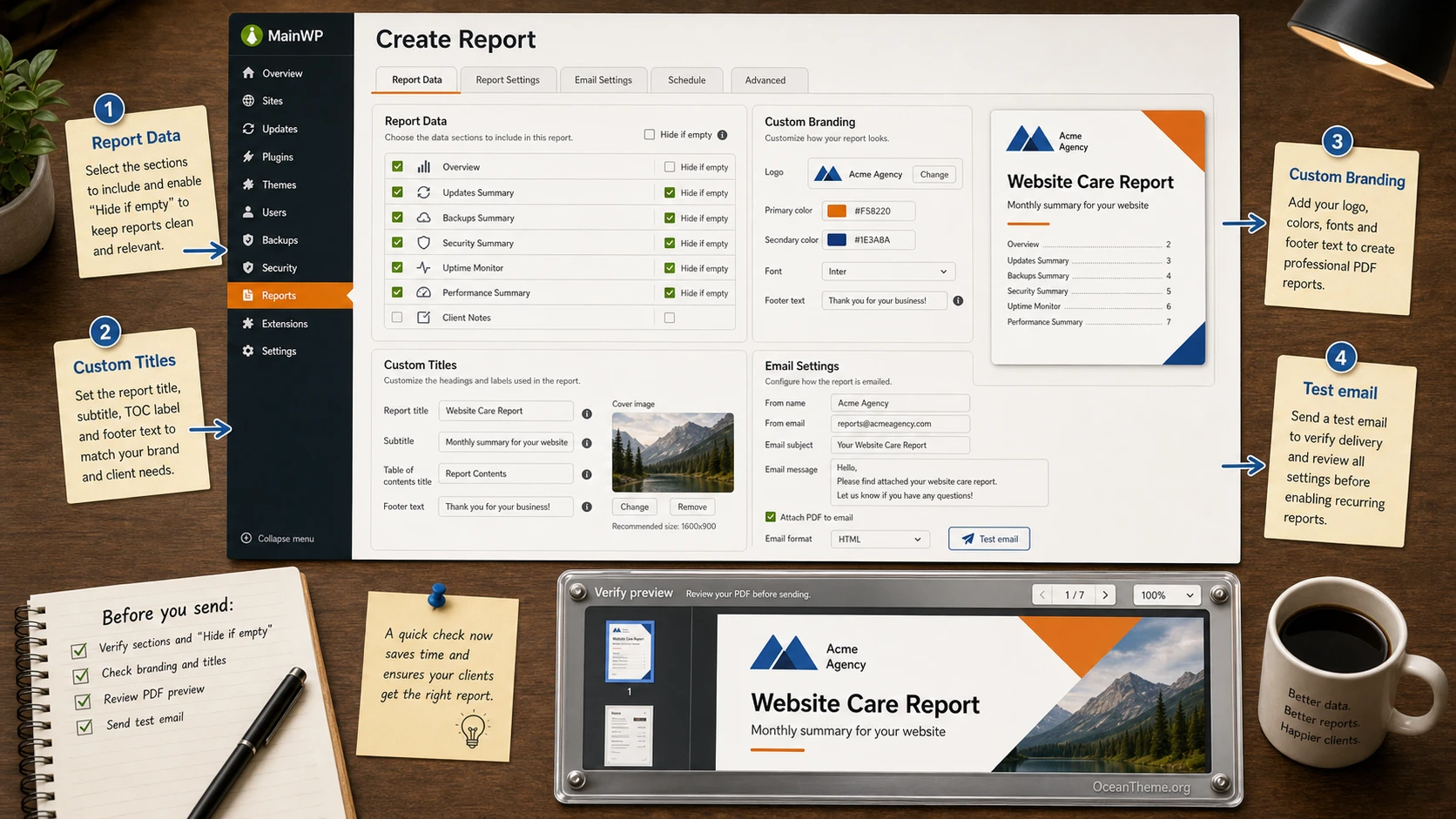This screenshot has width=1456, height=819.
Task: Click the blue Secondary color swatch
Action: pyautogui.click(x=837, y=240)
